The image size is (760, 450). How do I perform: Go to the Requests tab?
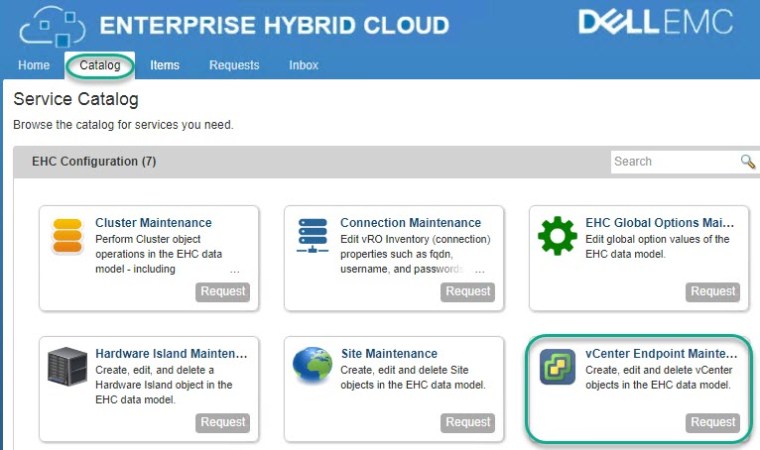(x=234, y=65)
